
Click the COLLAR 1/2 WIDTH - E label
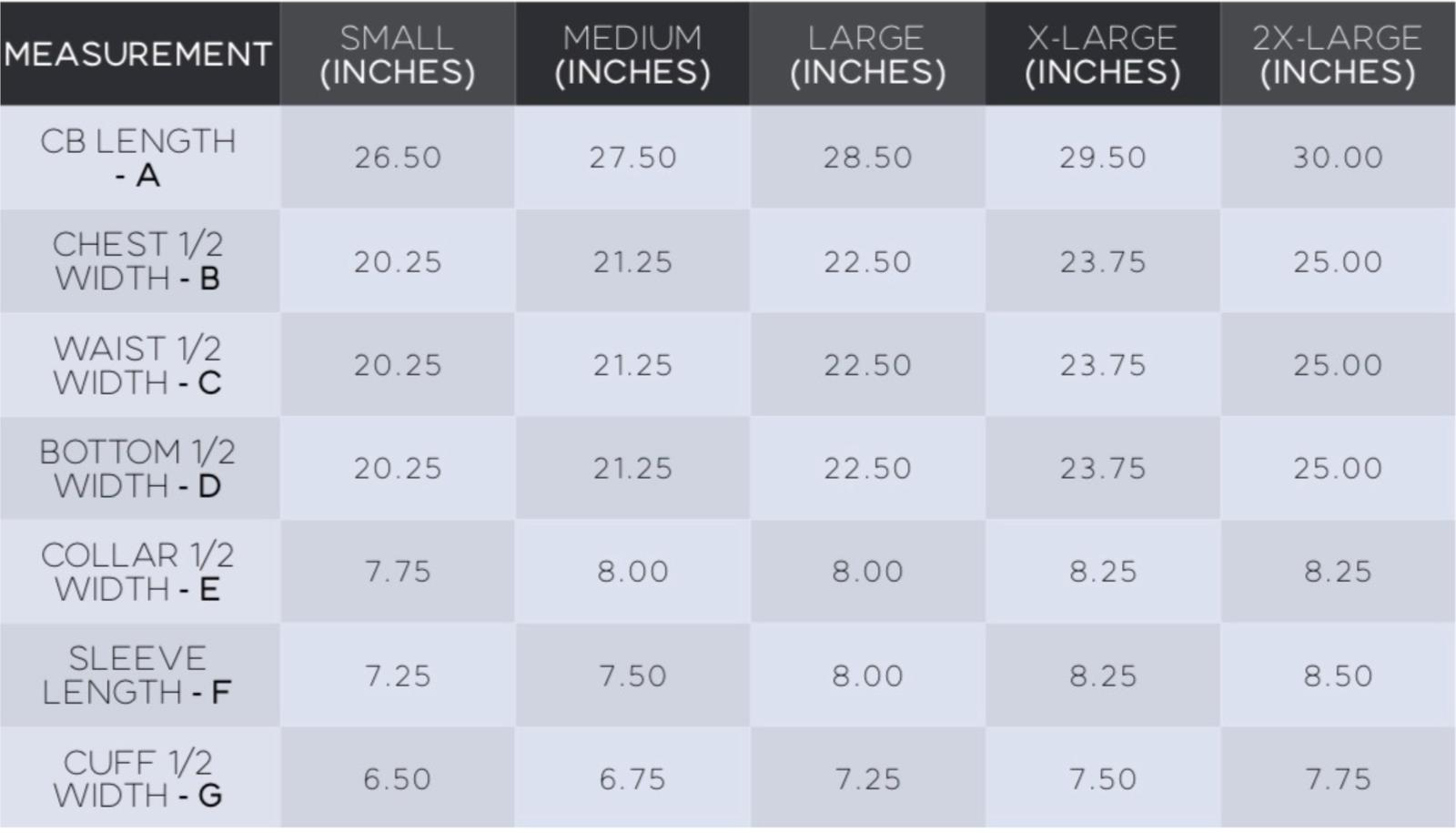tap(138, 572)
